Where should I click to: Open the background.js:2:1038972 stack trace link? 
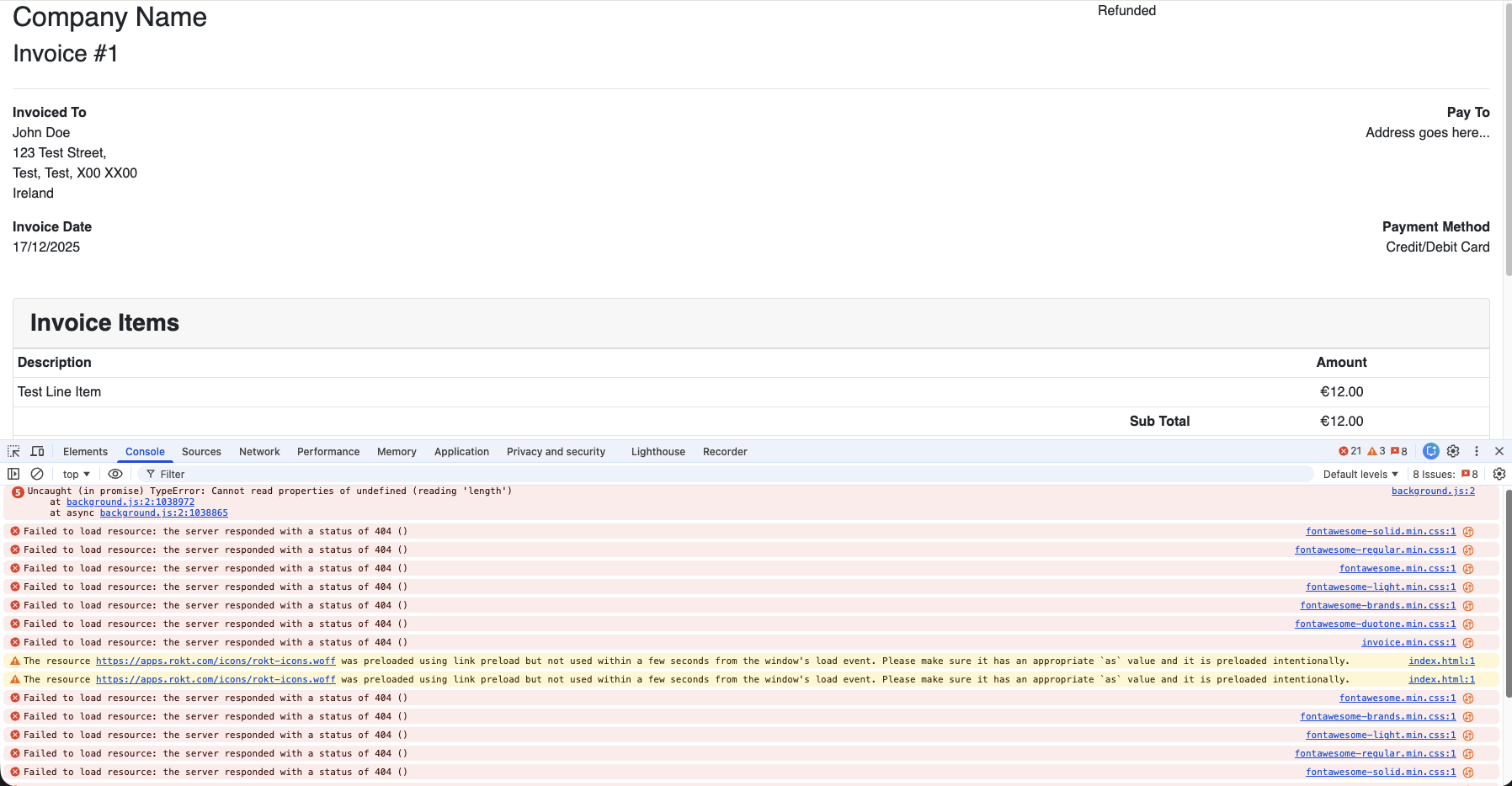click(130, 502)
